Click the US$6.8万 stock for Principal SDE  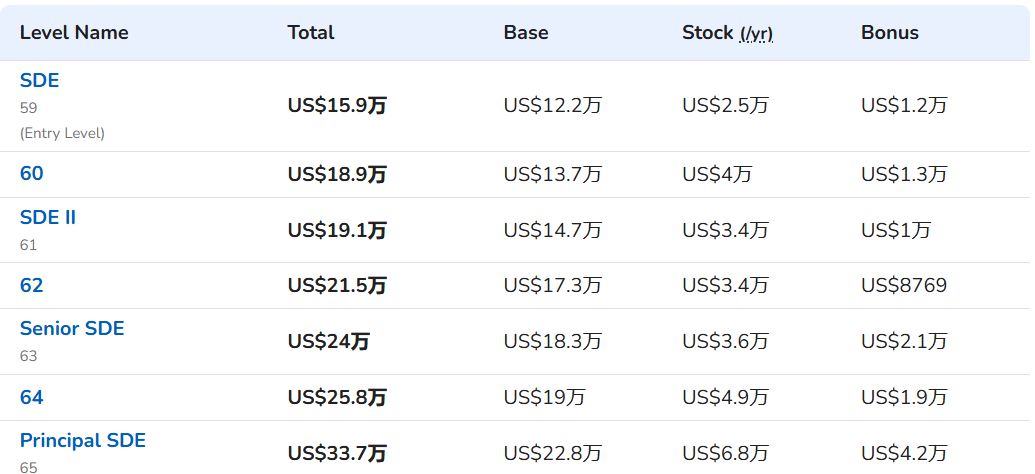pos(725,454)
